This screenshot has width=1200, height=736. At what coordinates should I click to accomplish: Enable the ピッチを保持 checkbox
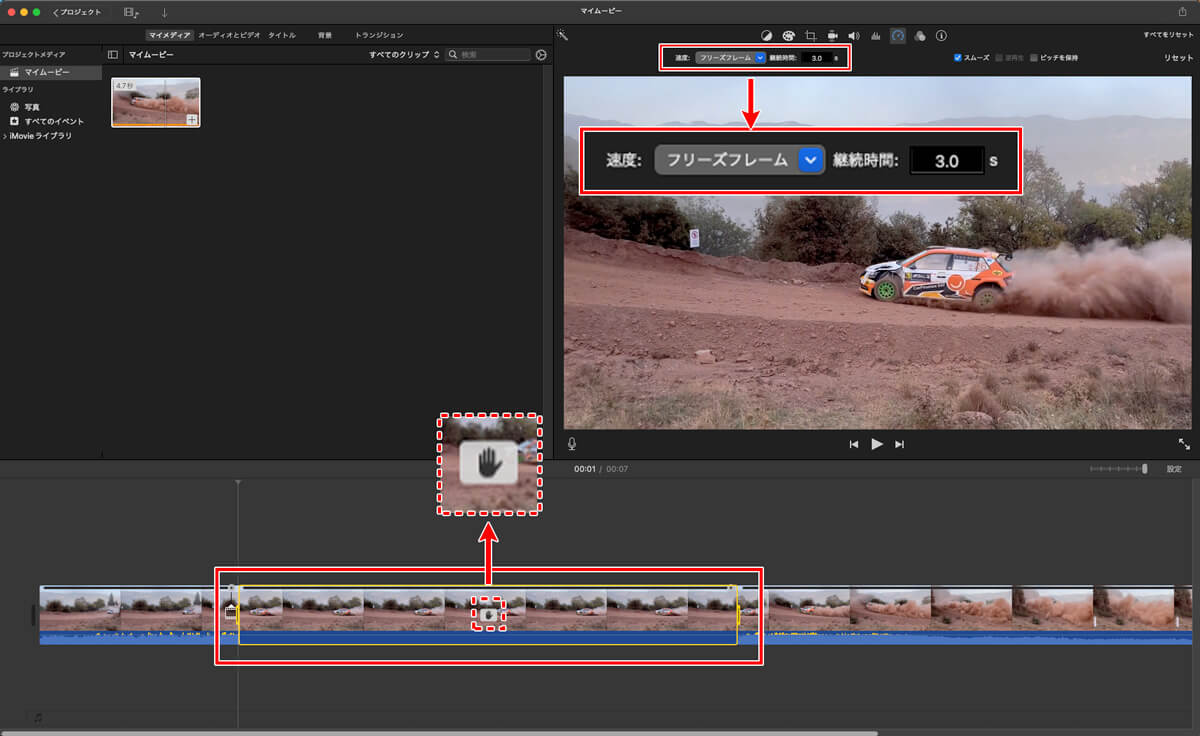[1034, 58]
